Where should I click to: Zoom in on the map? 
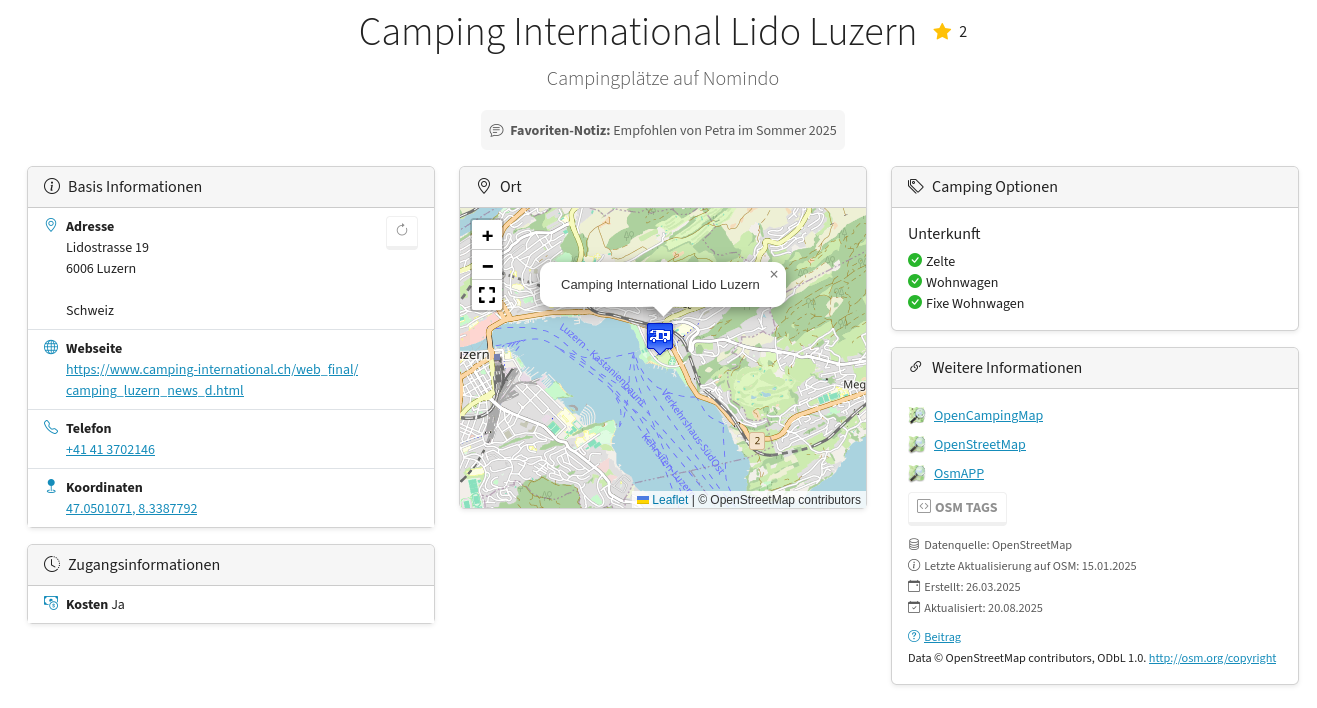(x=487, y=236)
